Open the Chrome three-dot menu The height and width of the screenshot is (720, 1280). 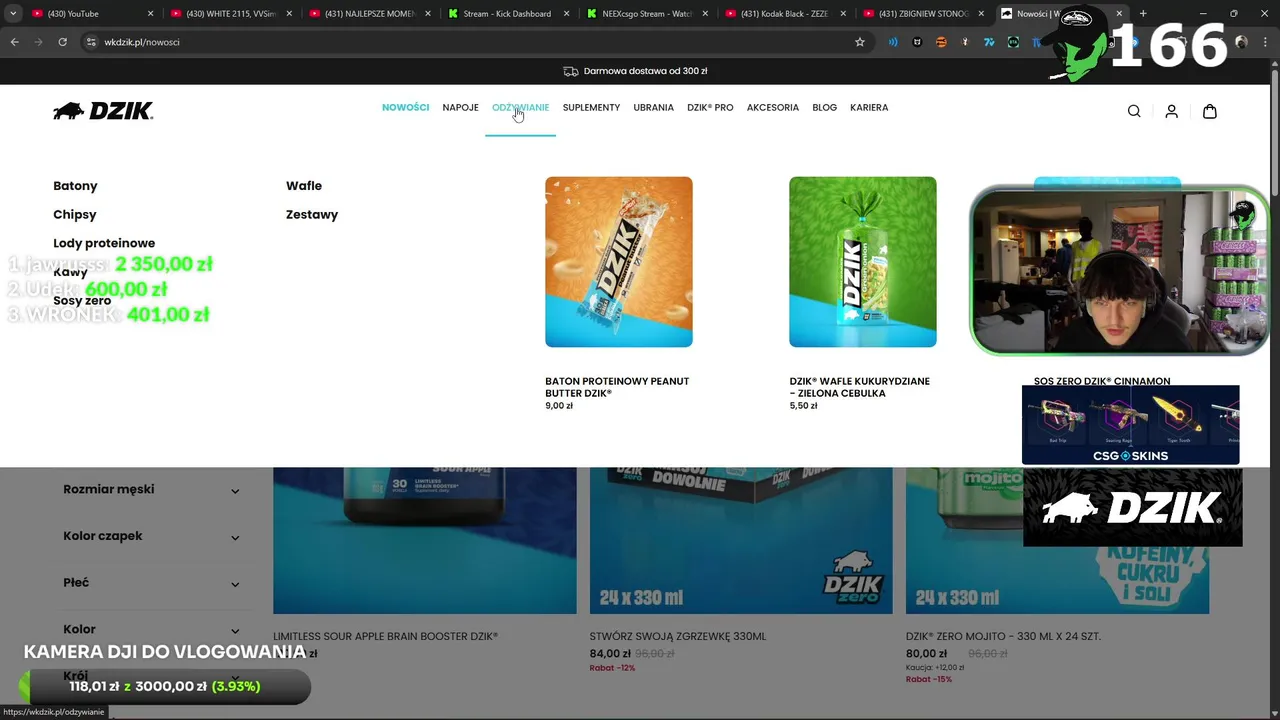(x=1266, y=42)
